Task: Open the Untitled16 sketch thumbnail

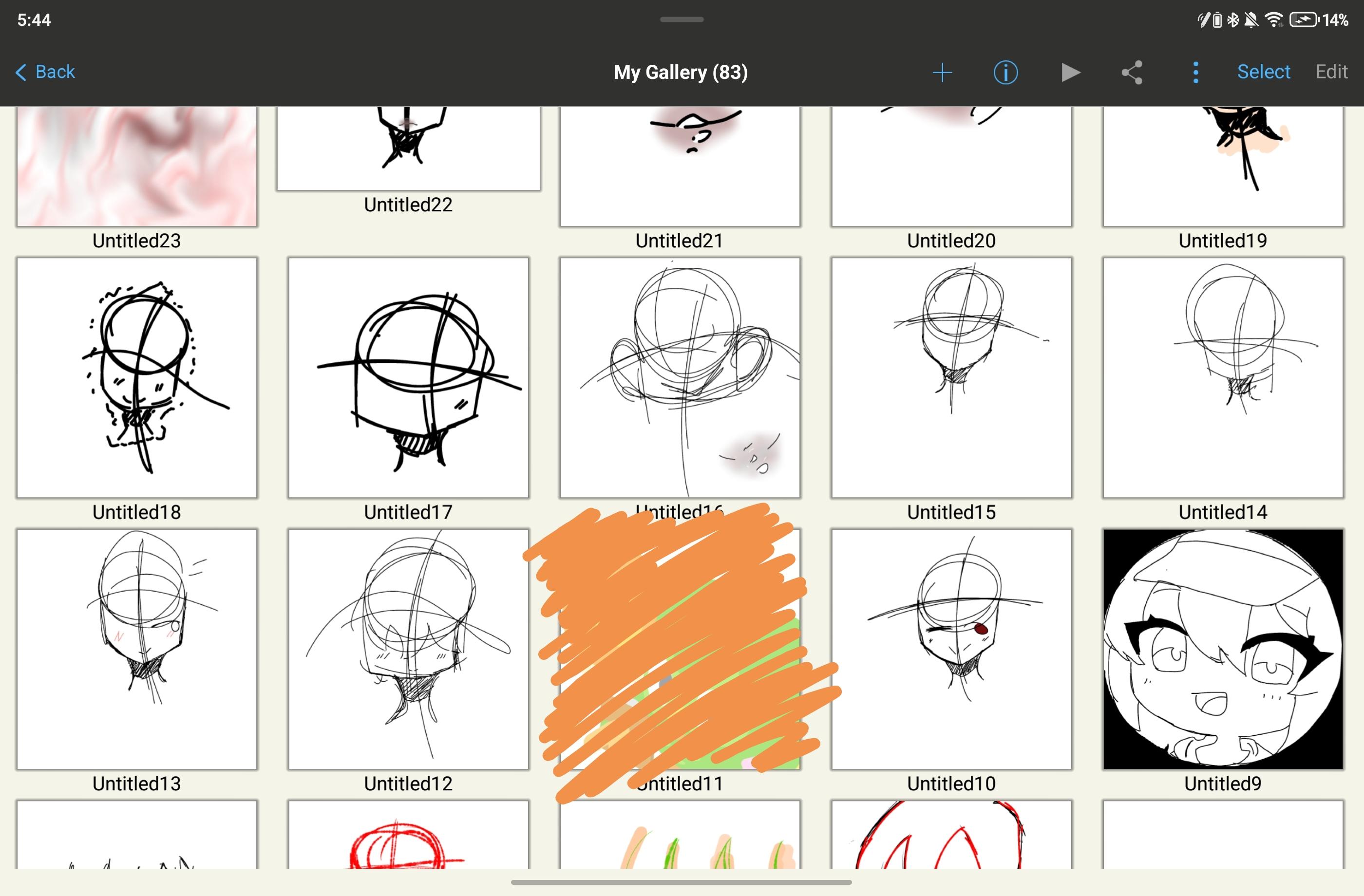Action: coord(680,377)
